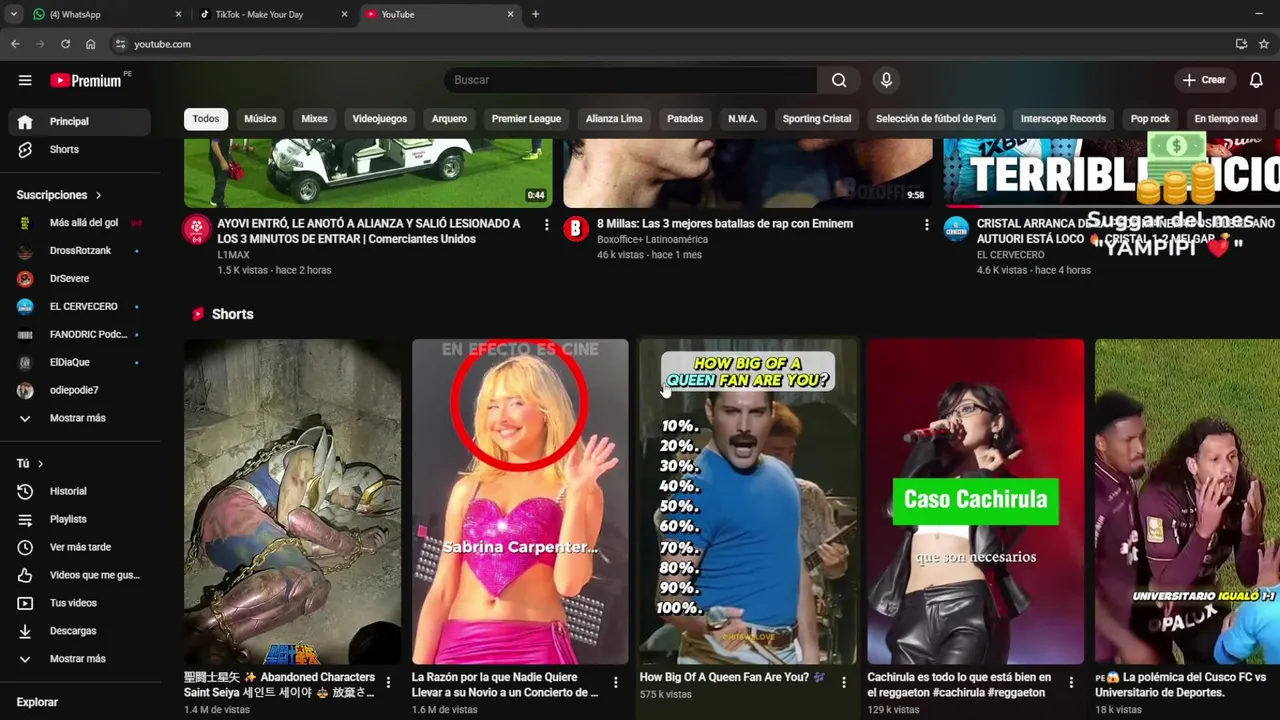Select the Premier League filter chip

[x=526, y=119]
